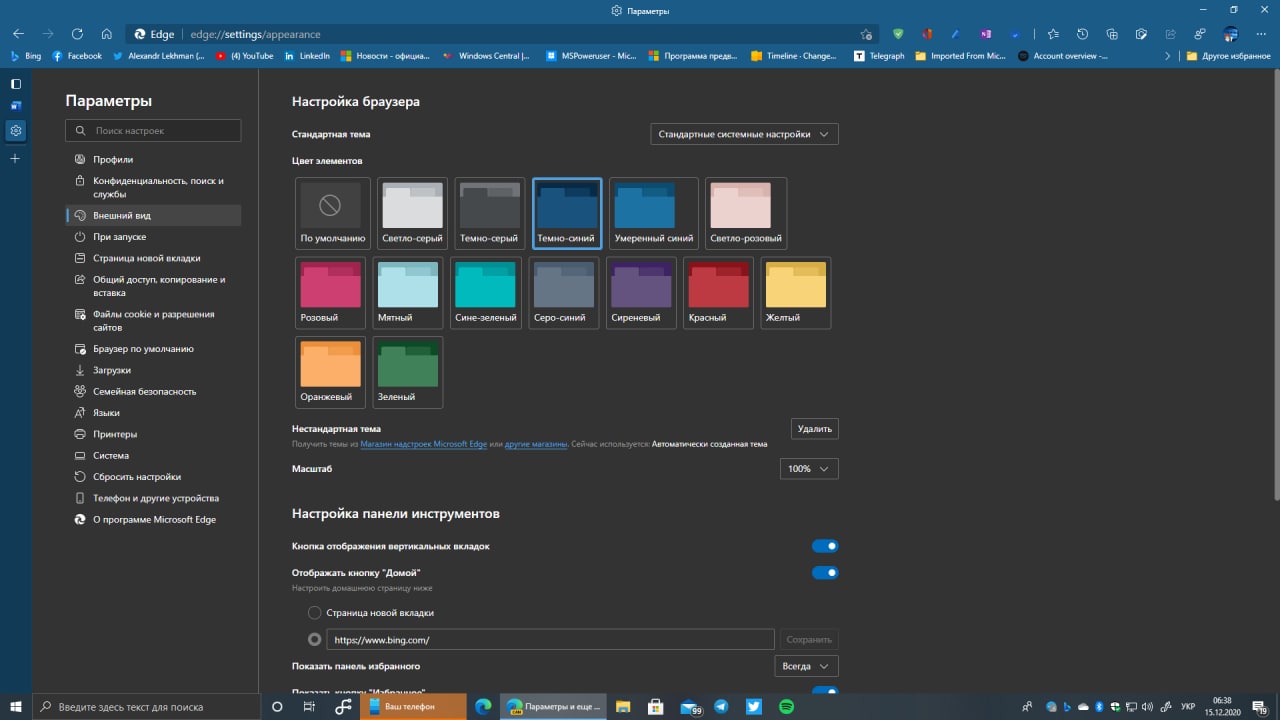
Task: Select the 'Сиреневый' color theme
Action: tap(641, 293)
